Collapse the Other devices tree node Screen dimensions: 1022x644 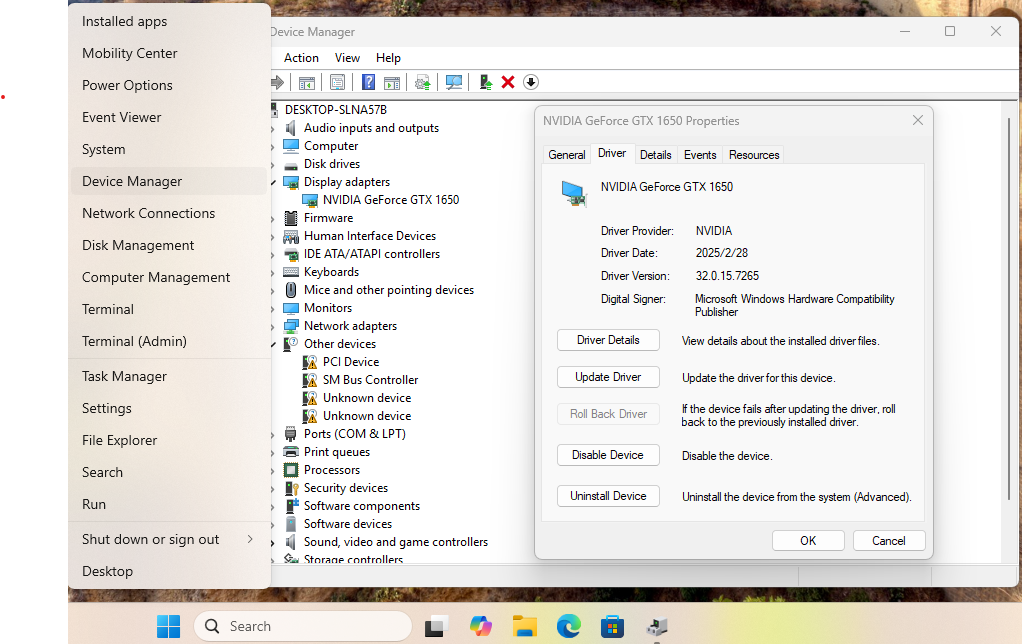coord(274,344)
